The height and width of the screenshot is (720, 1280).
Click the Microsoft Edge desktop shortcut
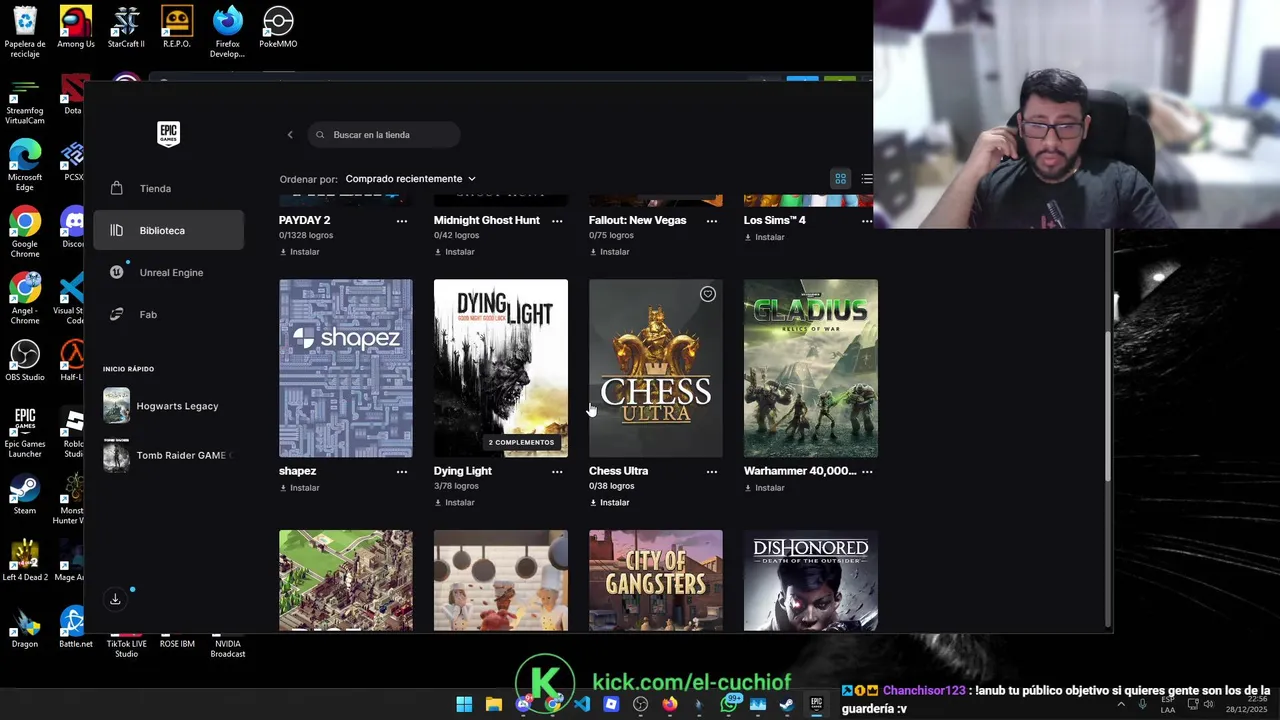click(25, 165)
